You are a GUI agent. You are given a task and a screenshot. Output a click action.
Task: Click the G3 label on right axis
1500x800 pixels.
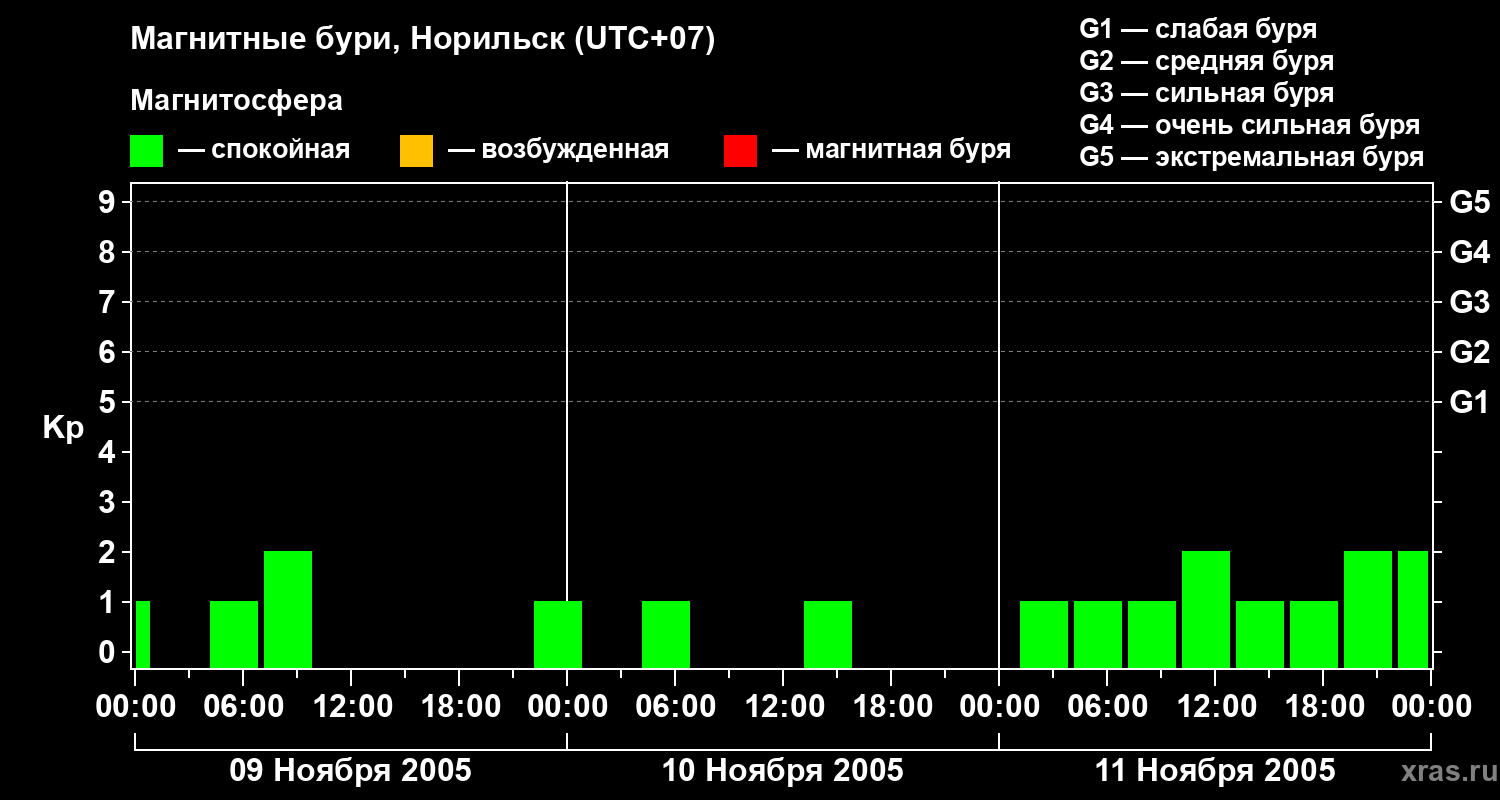[x=1469, y=302]
